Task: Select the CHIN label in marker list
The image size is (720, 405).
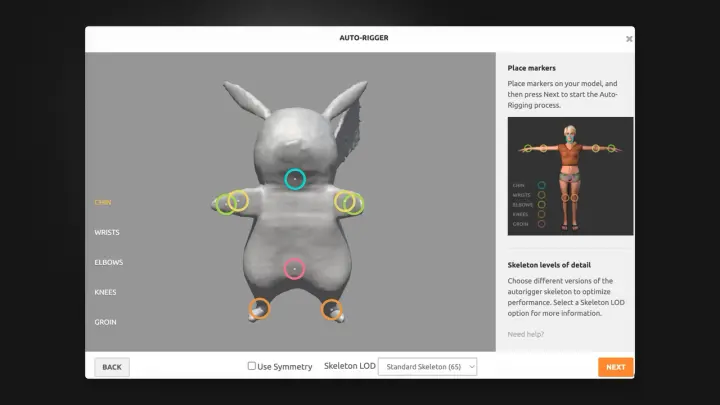Action: point(103,202)
